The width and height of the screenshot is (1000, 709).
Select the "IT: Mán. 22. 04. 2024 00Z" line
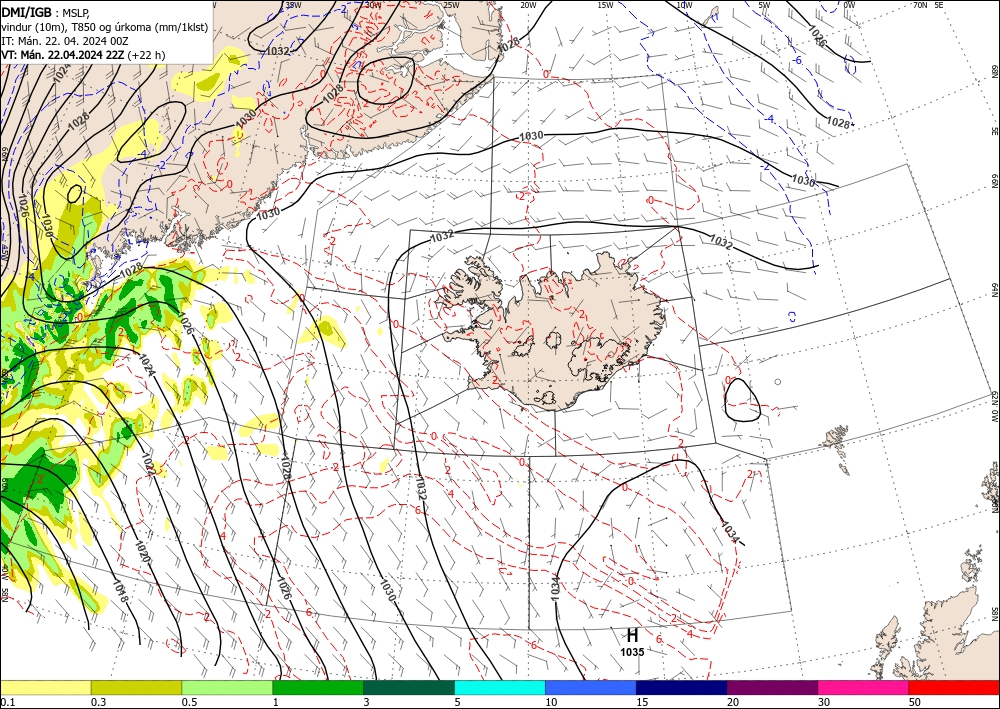coord(65,41)
